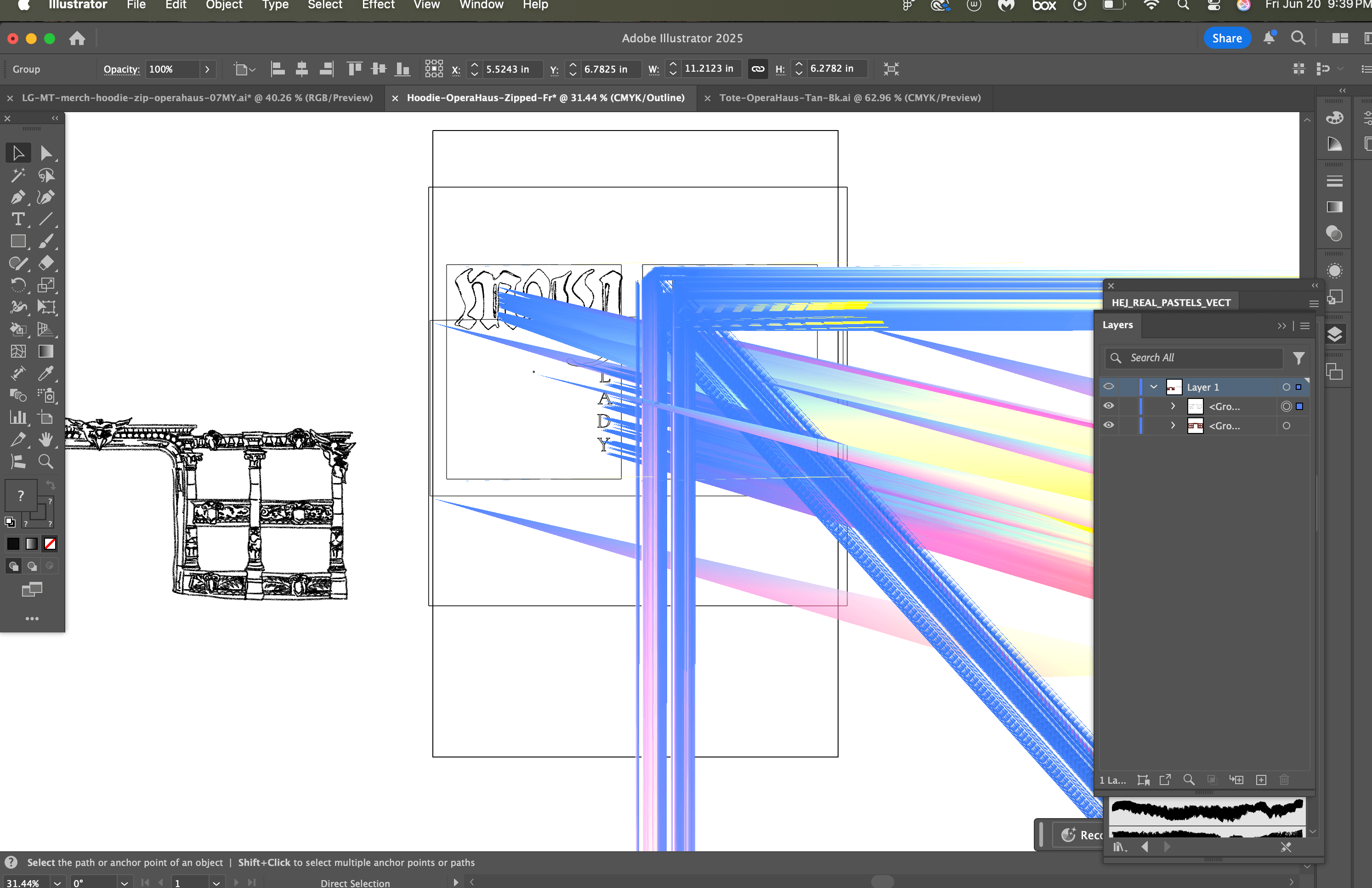Open the rotate view angle dropdown
The width and height of the screenshot is (1372, 888).
click(x=125, y=883)
